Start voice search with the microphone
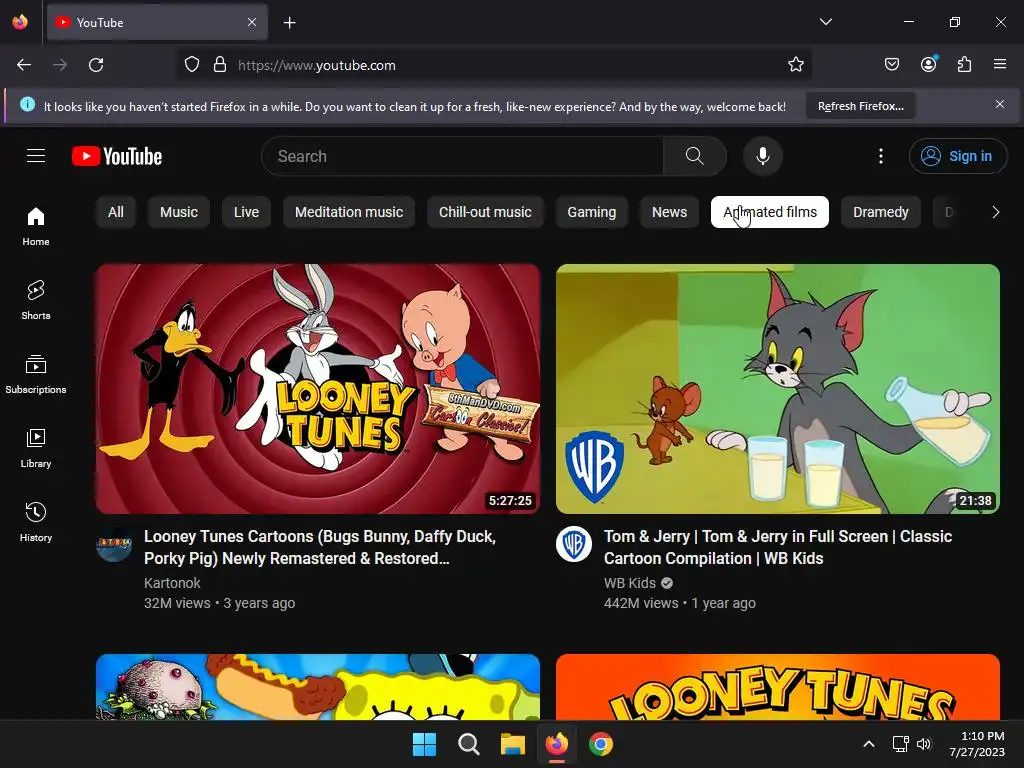 point(762,156)
